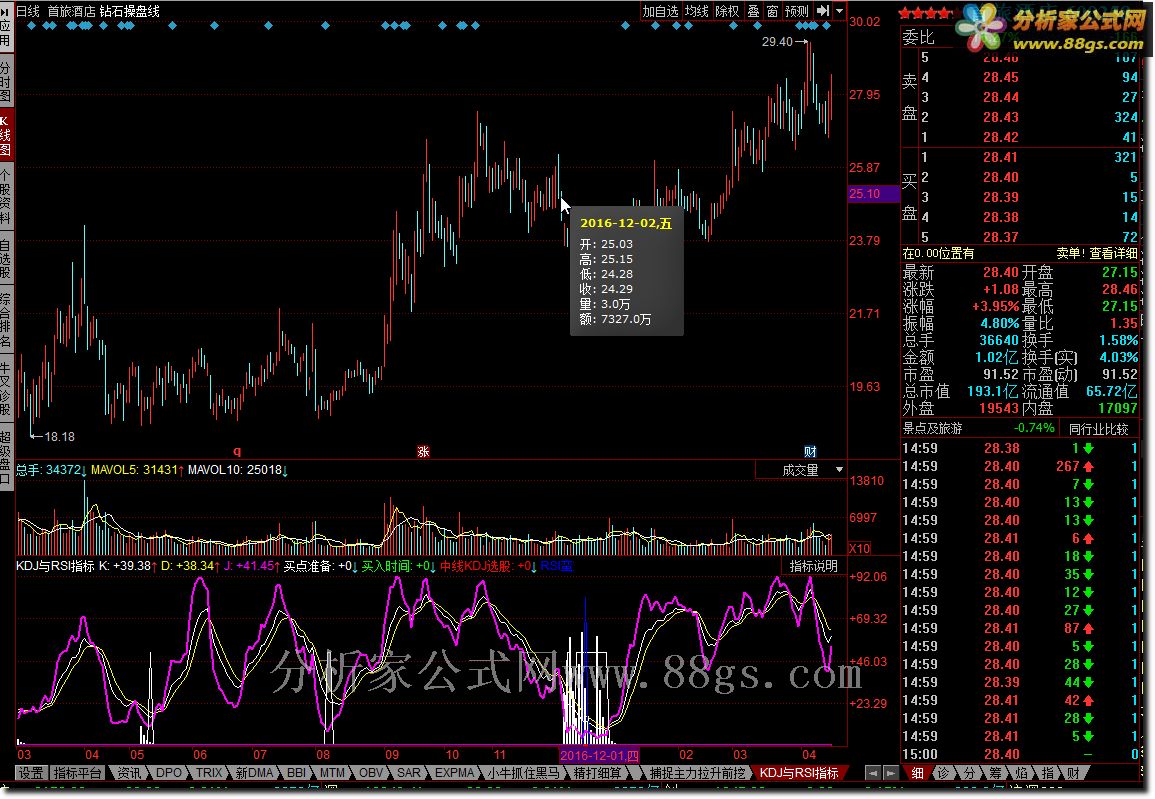Click the red 涨 marker on the chart axis
Screen dimensions: 1155x799
point(423,451)
